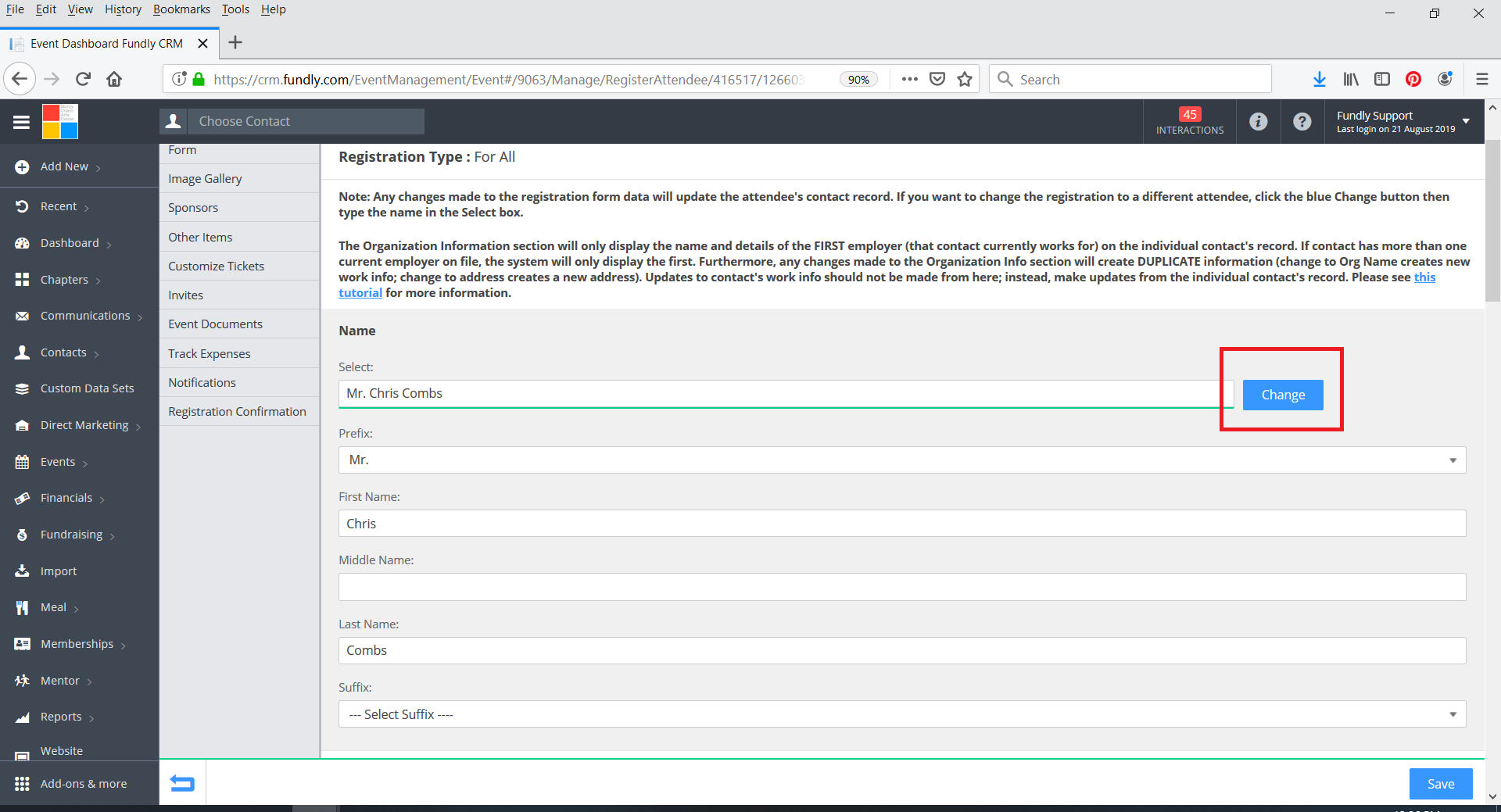
Task: Click the Choose Contact search field
Action: tap(306, 121)
